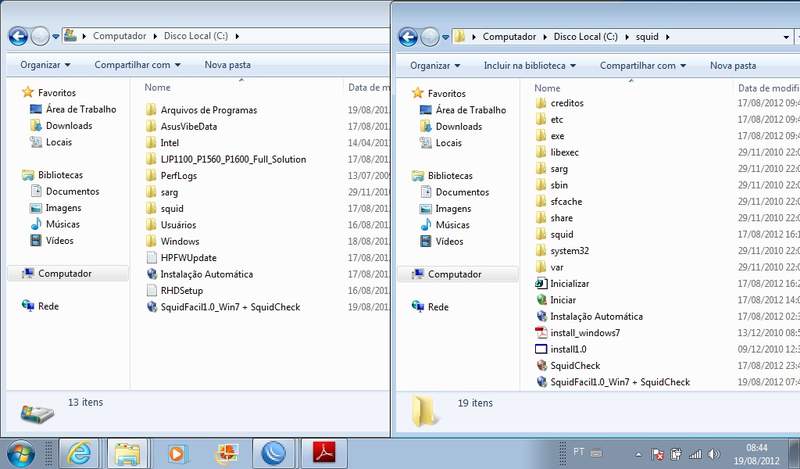Select the sfcache folder
The image size is (800, 469).
click(566, 202)
